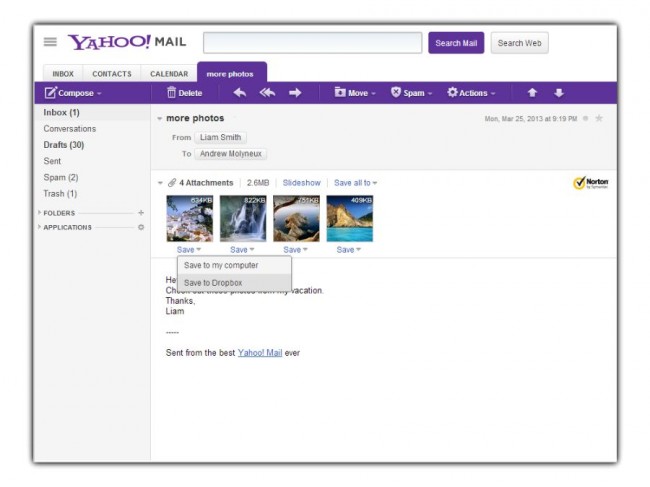Screen dimensions: 650x487
Task: Switch to the Calendar tab
Action: pos(169,73)
